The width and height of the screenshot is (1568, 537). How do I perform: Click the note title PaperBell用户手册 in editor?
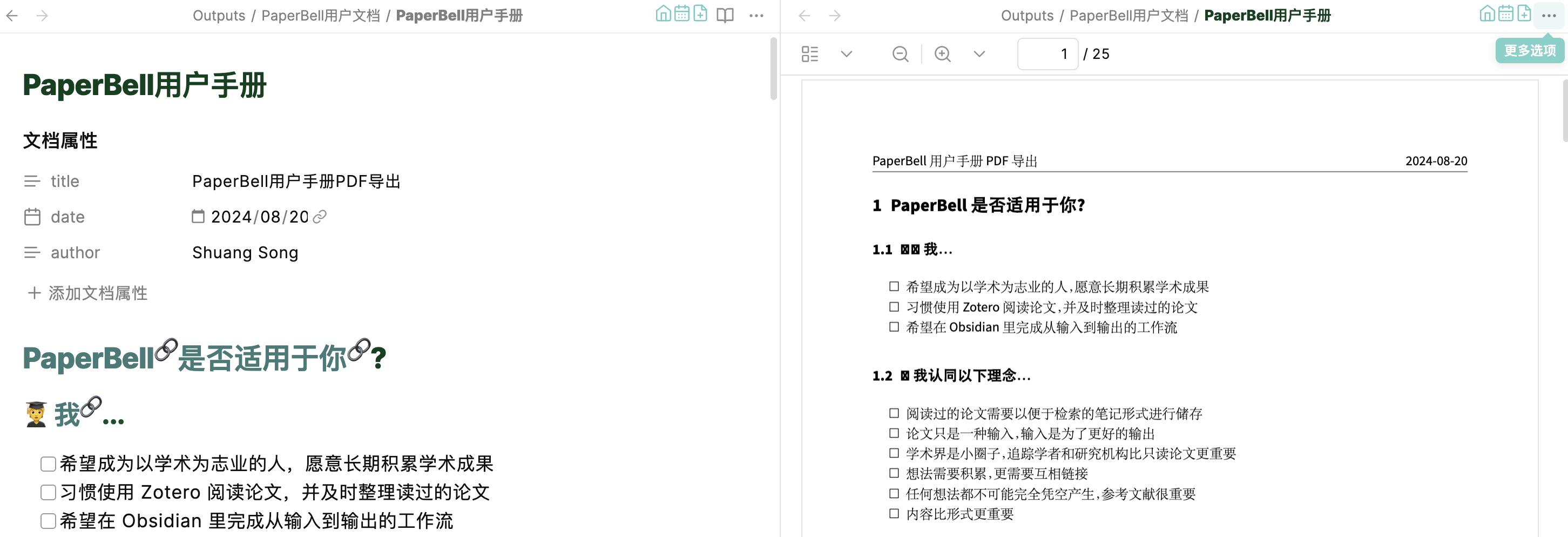pos(145,85)
